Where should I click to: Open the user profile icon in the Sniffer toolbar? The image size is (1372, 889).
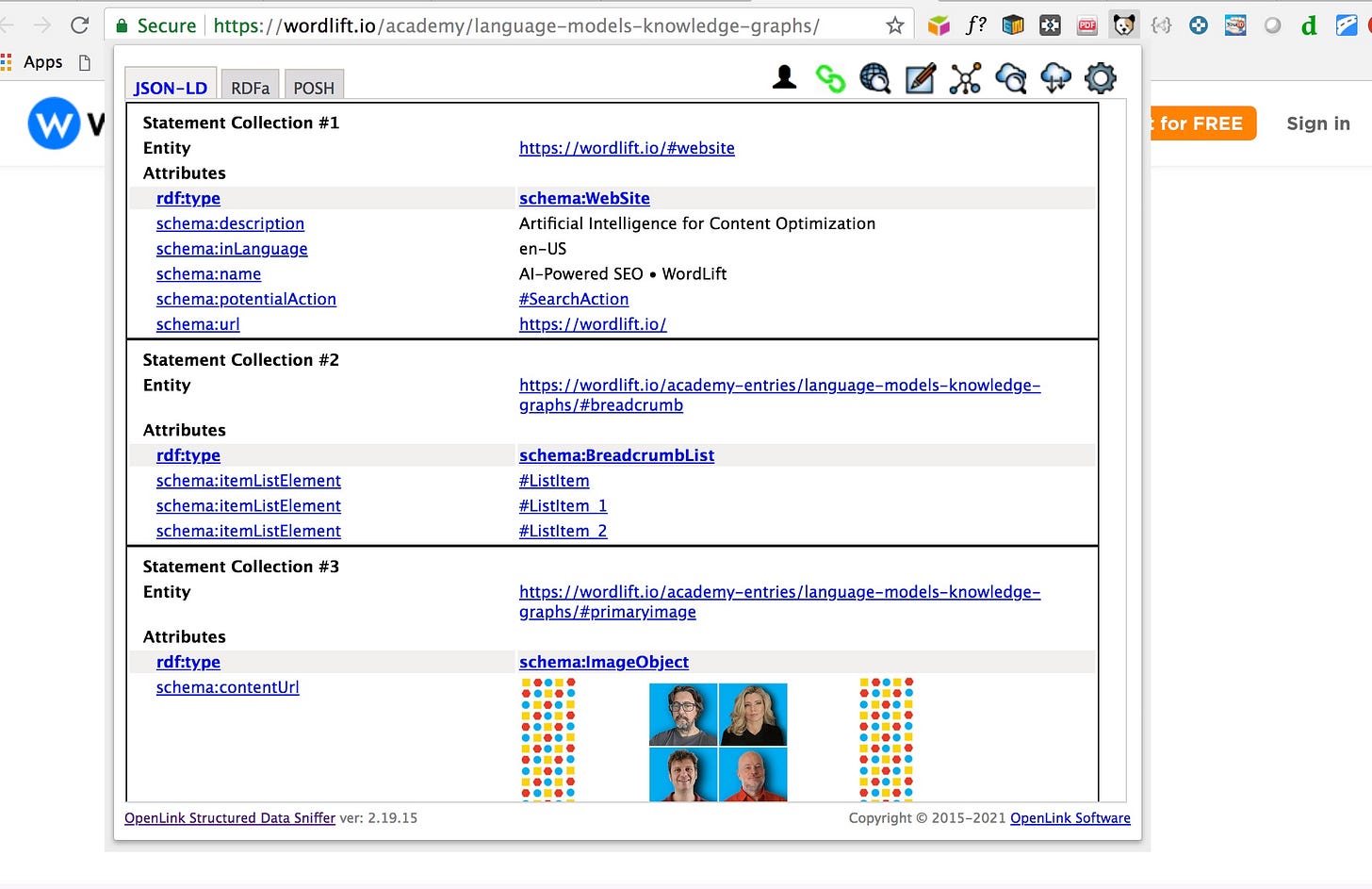tap(784, 77)
